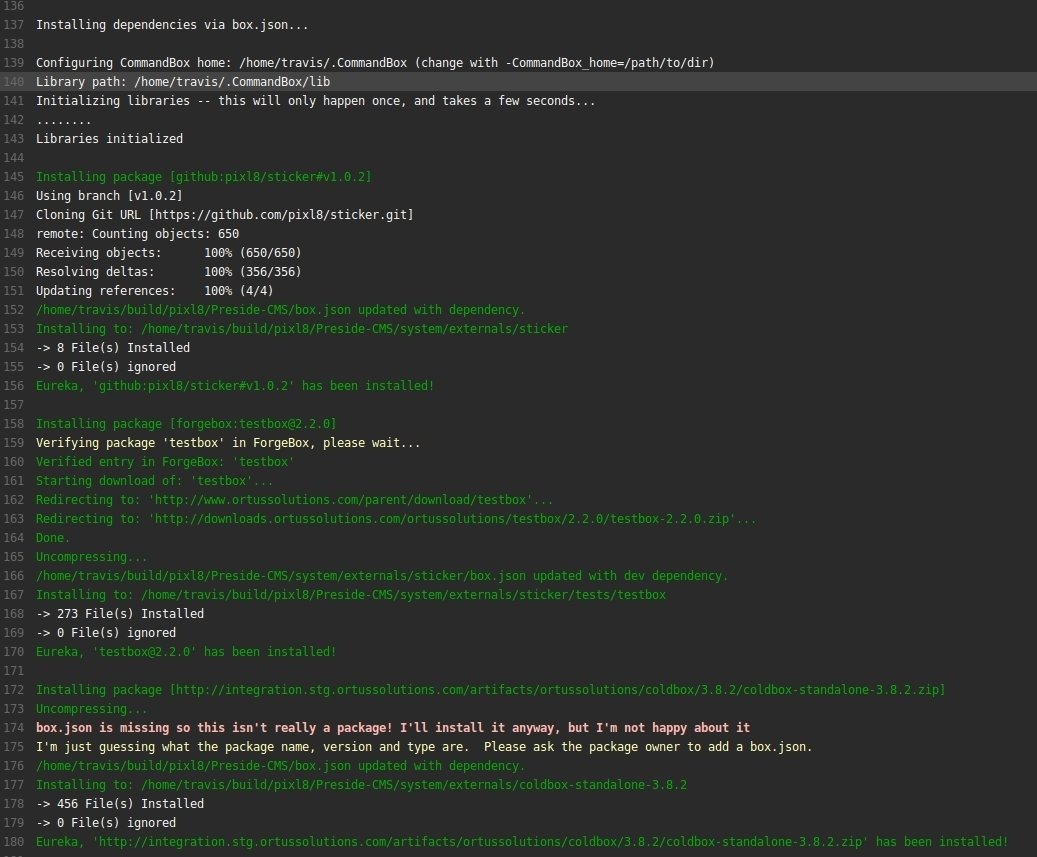Click line number 176 in gutter
The width and height of the screenshot is (1037, 857).
13,766
